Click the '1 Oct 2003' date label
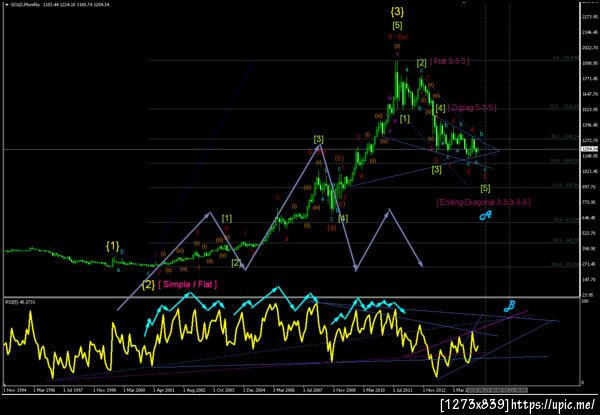Screen dimensions: 600x415 pyautogui.click(x=224, y=390)
